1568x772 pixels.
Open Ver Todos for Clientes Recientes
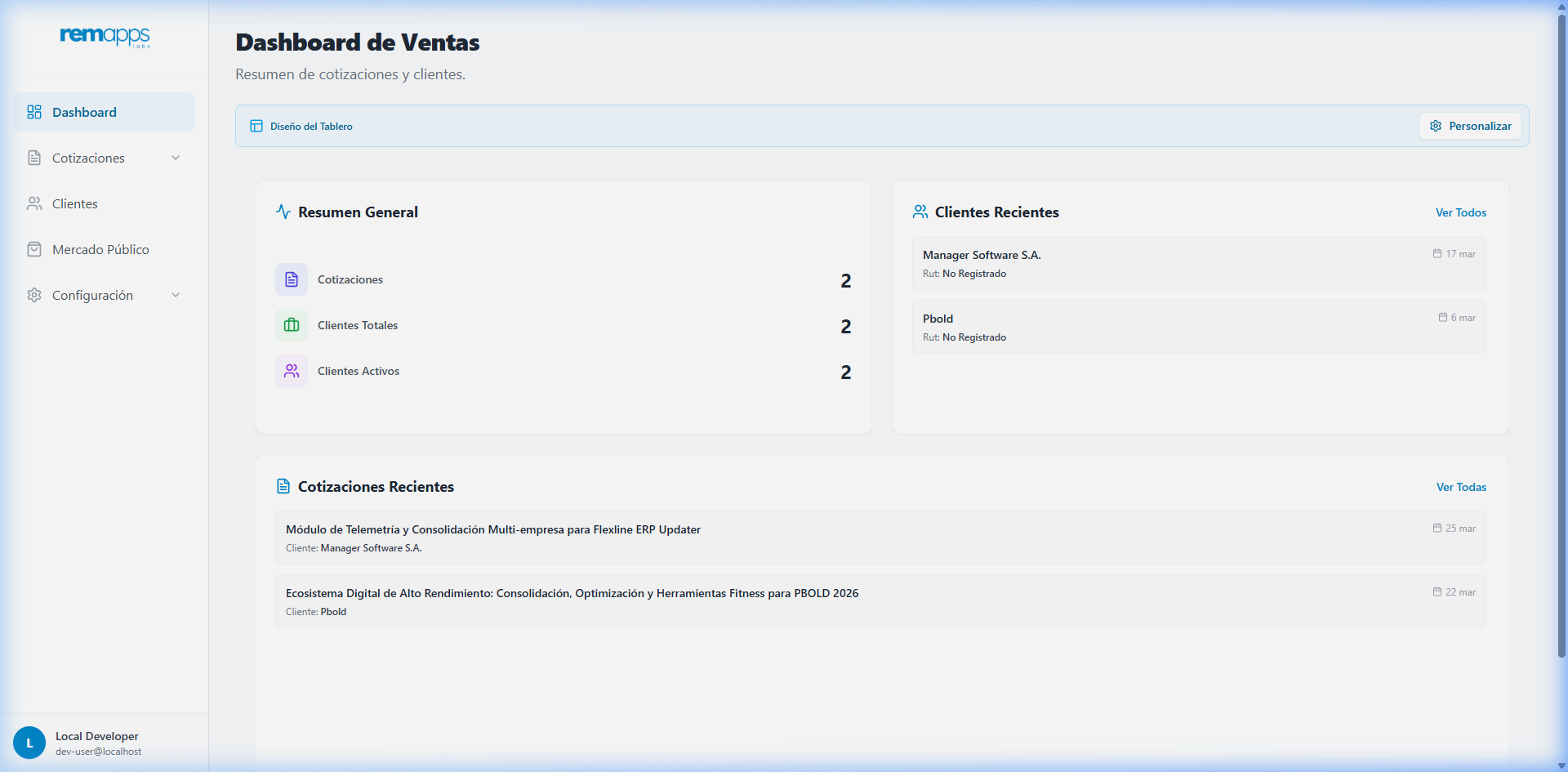tap(1460, 212)
